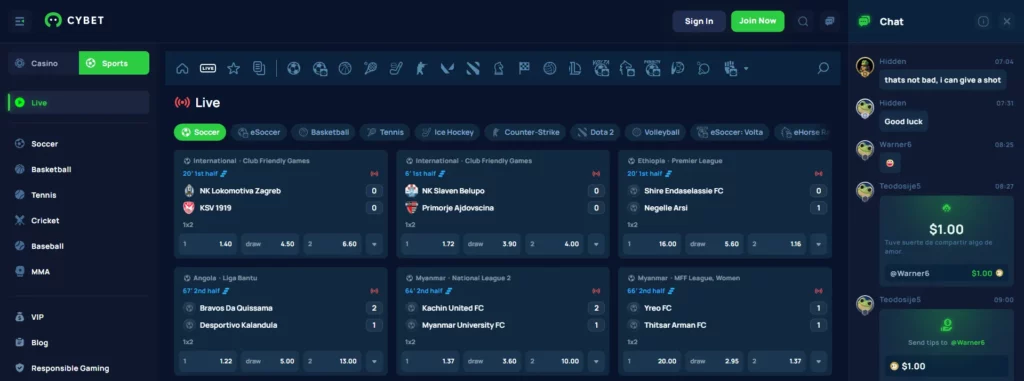
Task: Expand more sports dropdown arrow in the toolbar
Action: point(746,69)
